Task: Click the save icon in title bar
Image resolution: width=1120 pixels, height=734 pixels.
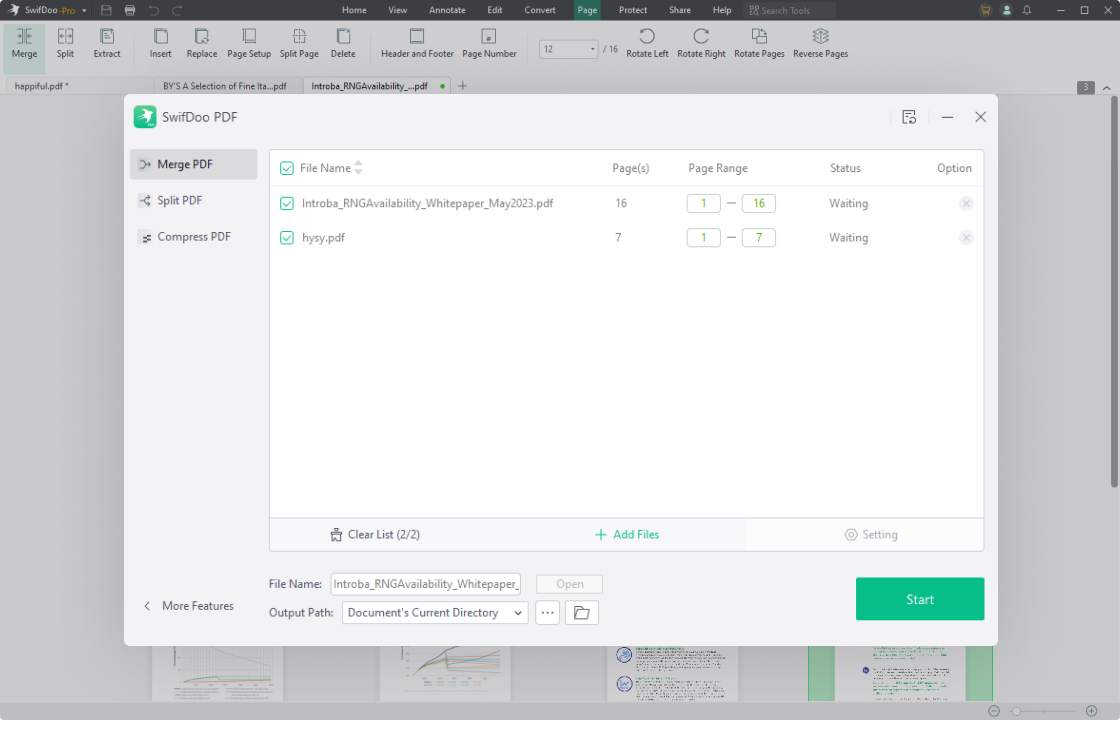Action: pos(106,10)
